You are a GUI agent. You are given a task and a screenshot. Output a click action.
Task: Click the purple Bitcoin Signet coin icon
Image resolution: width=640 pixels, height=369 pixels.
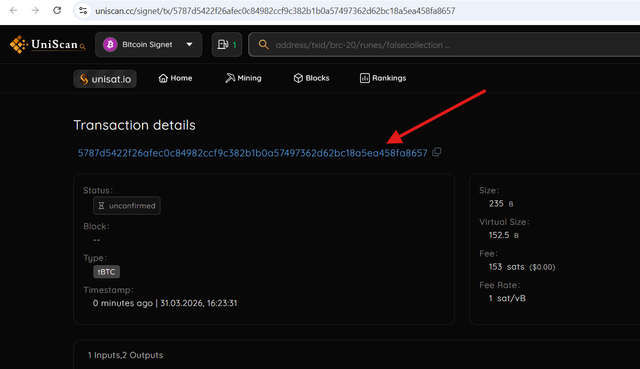coord(110,44)
